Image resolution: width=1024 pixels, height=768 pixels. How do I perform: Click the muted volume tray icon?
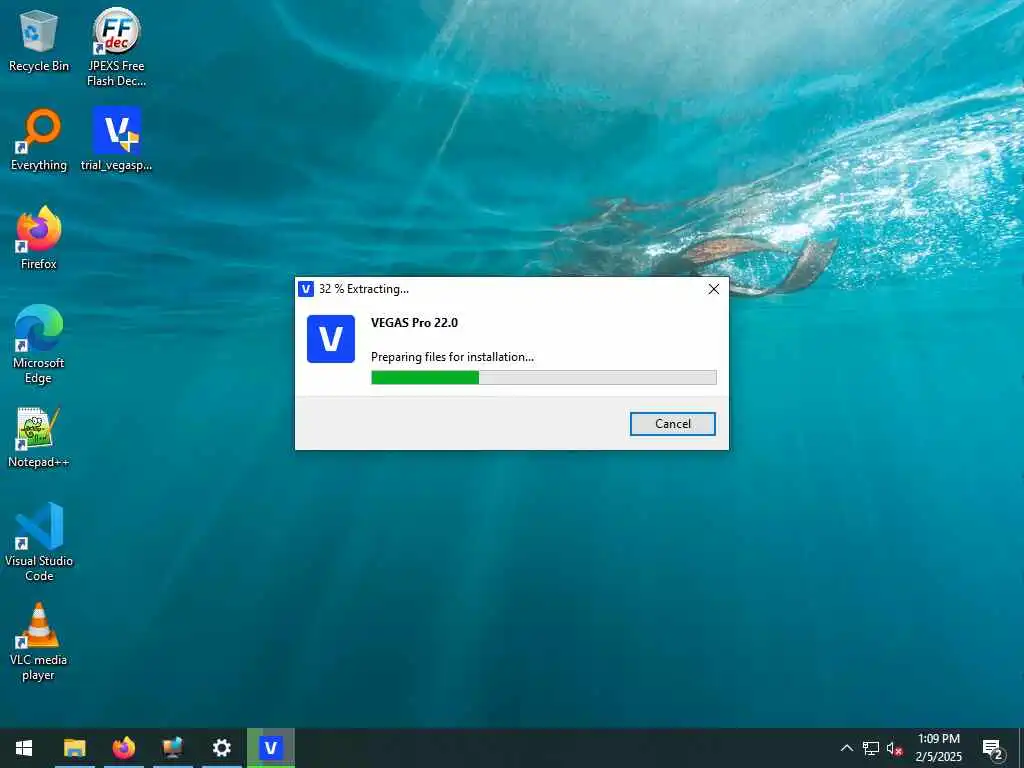[x=894, y=748]
